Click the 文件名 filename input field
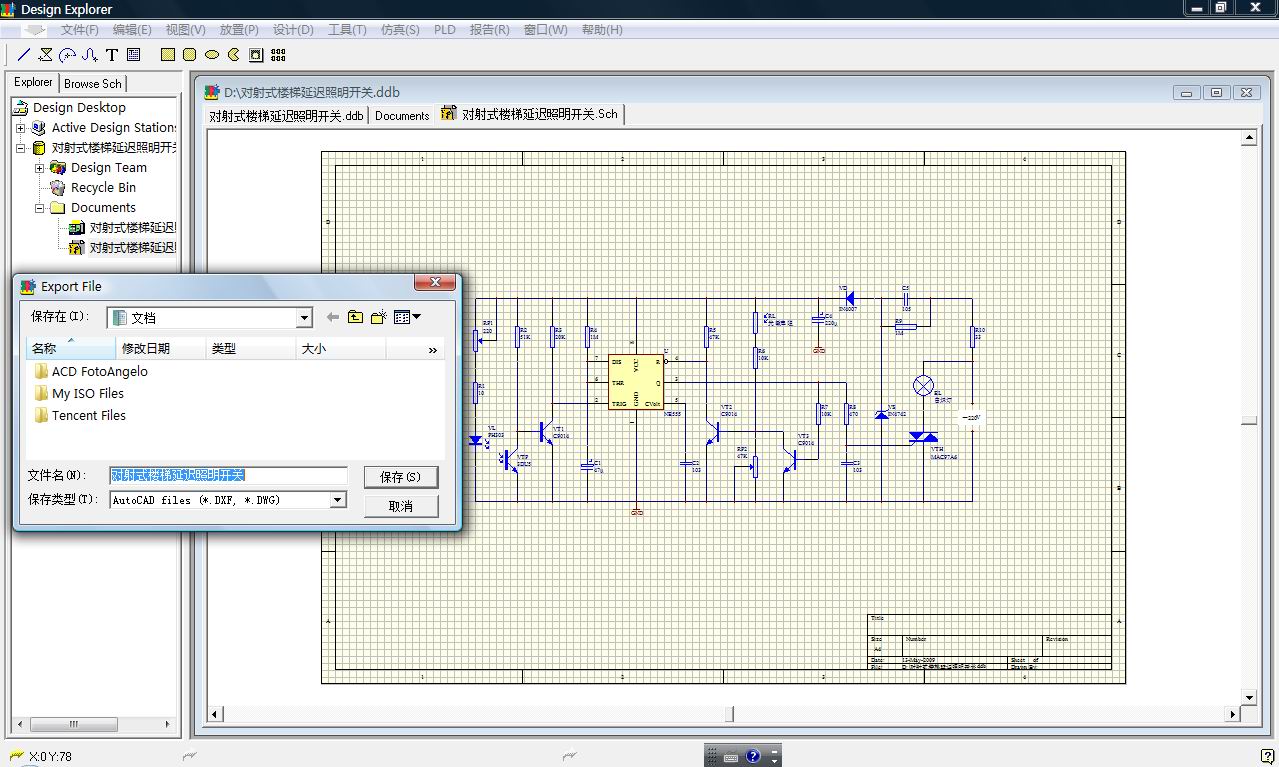The height and width of the screenshot is (767, 1279). [228, 475]
